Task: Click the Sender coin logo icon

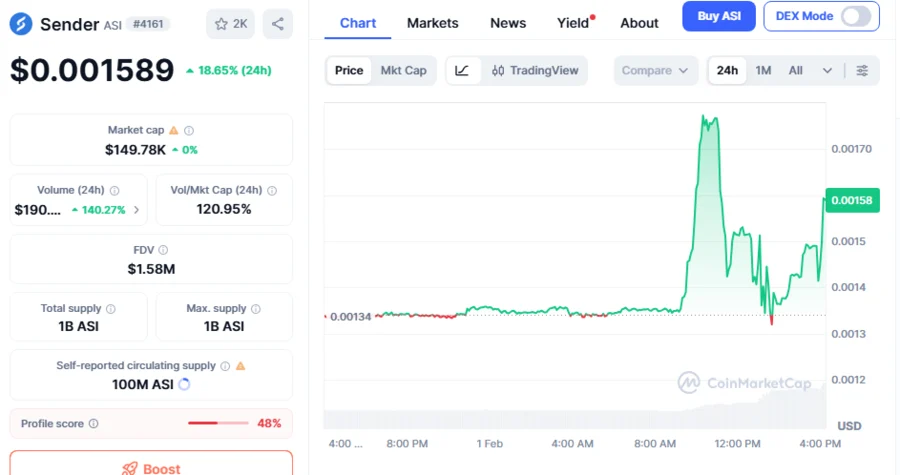Action: (22, 24)
